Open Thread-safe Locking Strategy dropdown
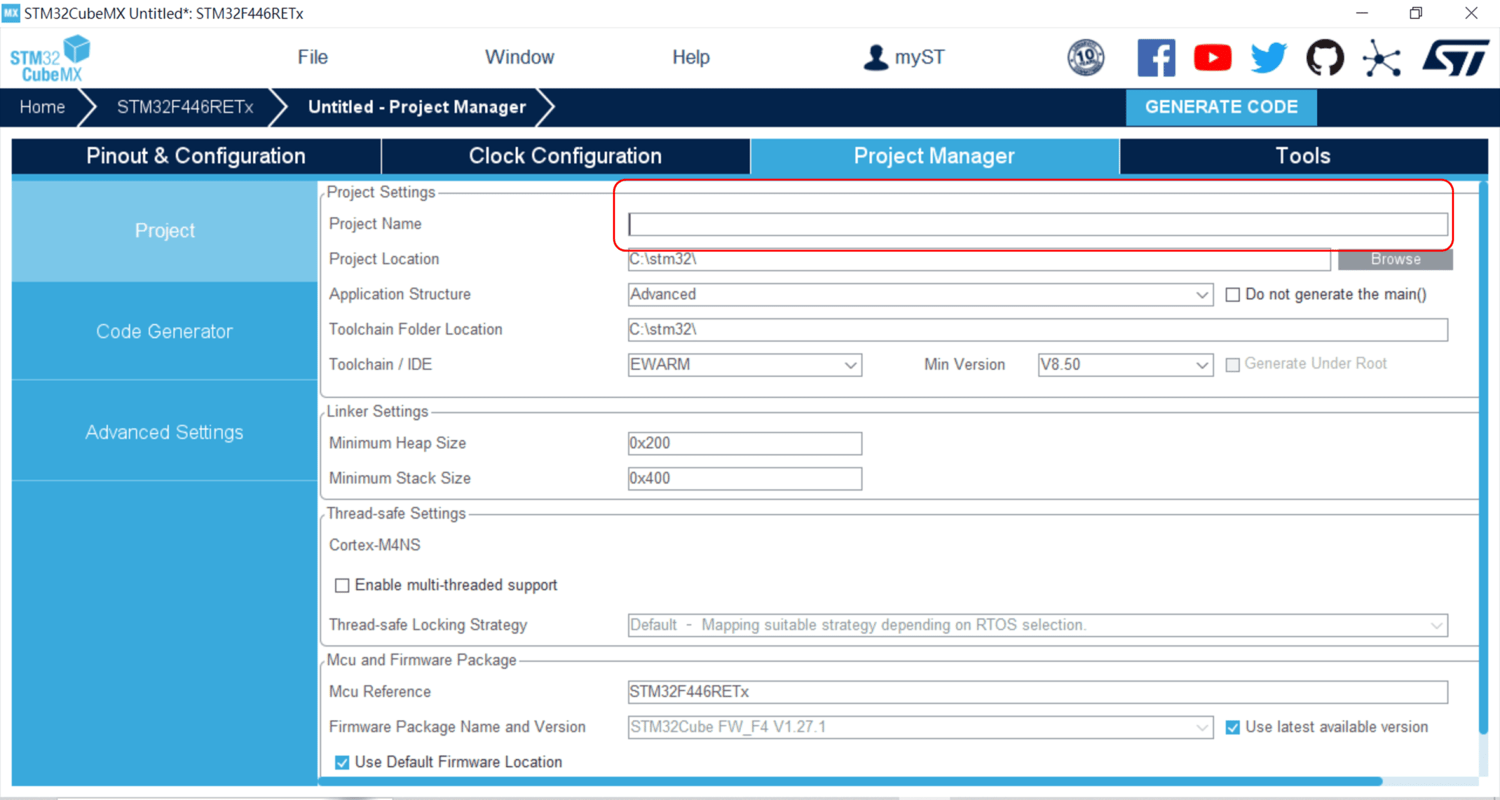The height and width of the screenshot is (800, 1500). point(1038,625)
